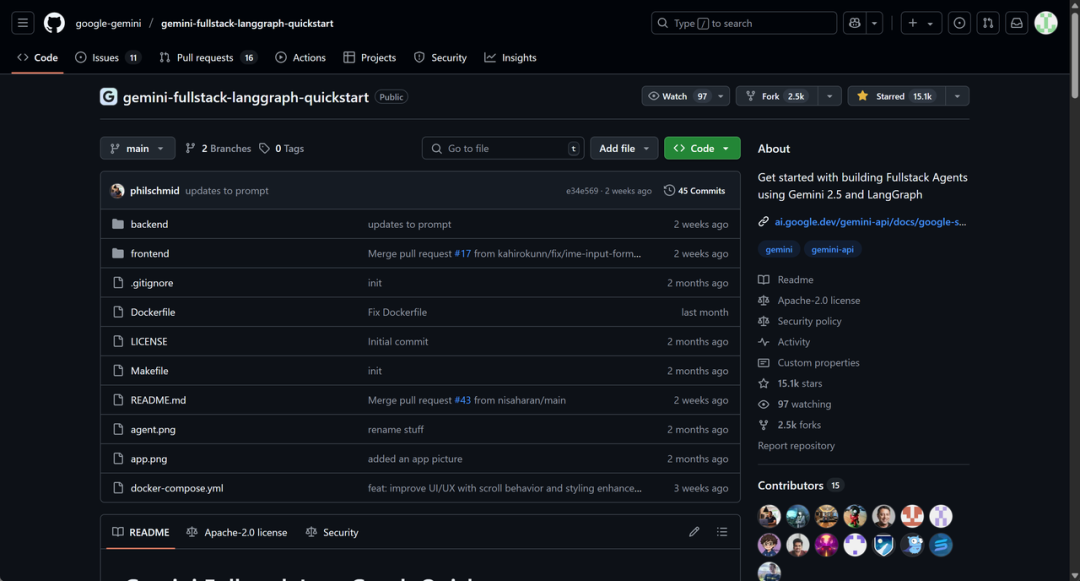
Task: View the 45 Commits history
Action: click(694, 191)
